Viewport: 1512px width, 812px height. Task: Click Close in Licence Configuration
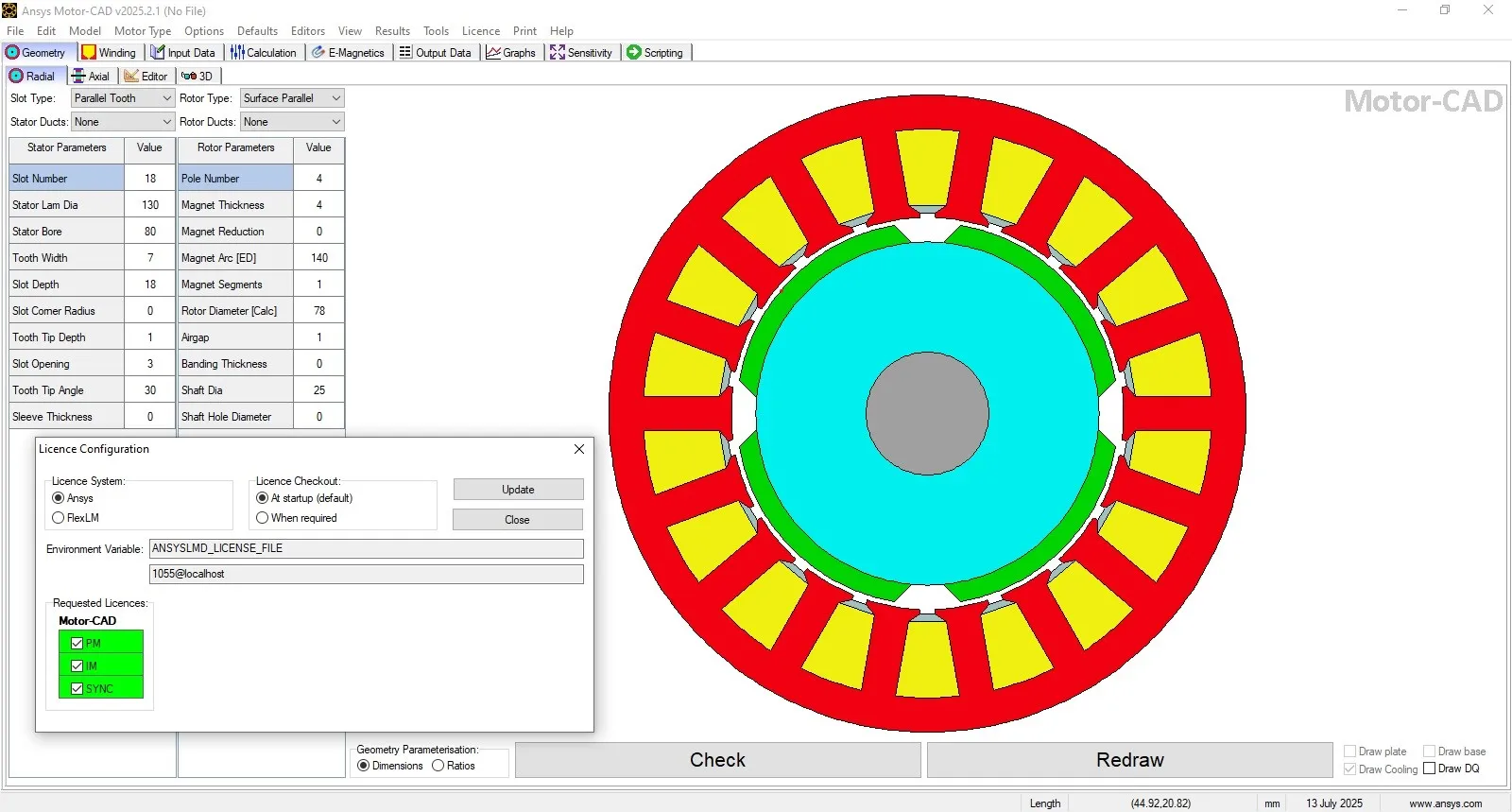coord(517,520)
